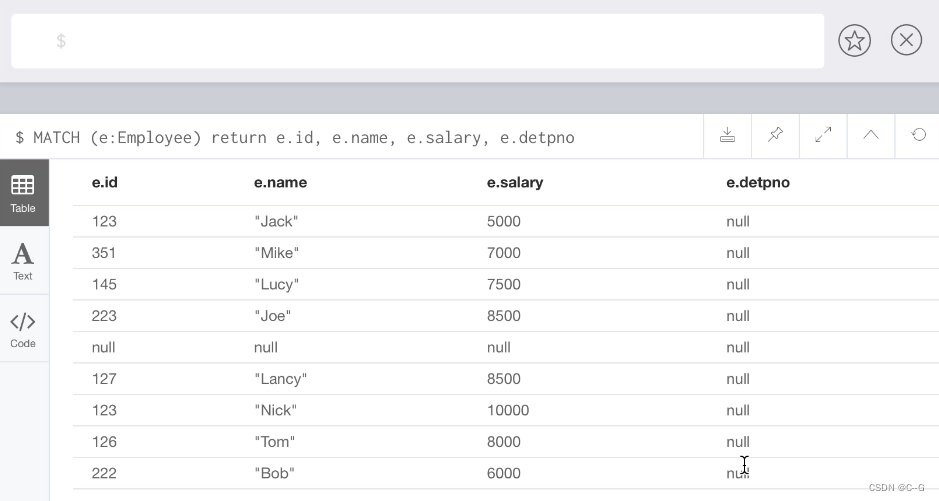Click the "Lancy" name cell
The width and height of the screenshot is (939, 501).
point(280,379)
